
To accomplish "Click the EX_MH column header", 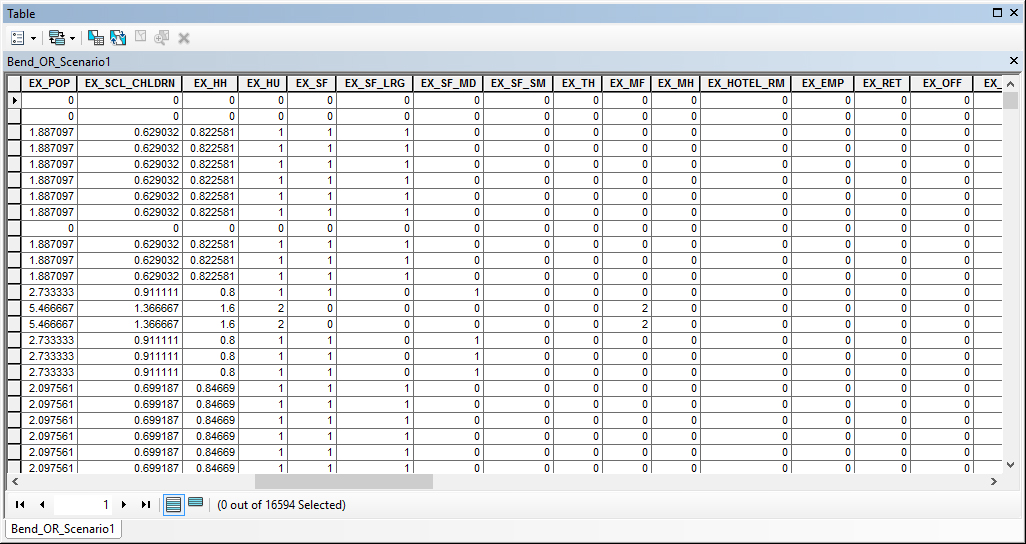I will pos(675,83).
